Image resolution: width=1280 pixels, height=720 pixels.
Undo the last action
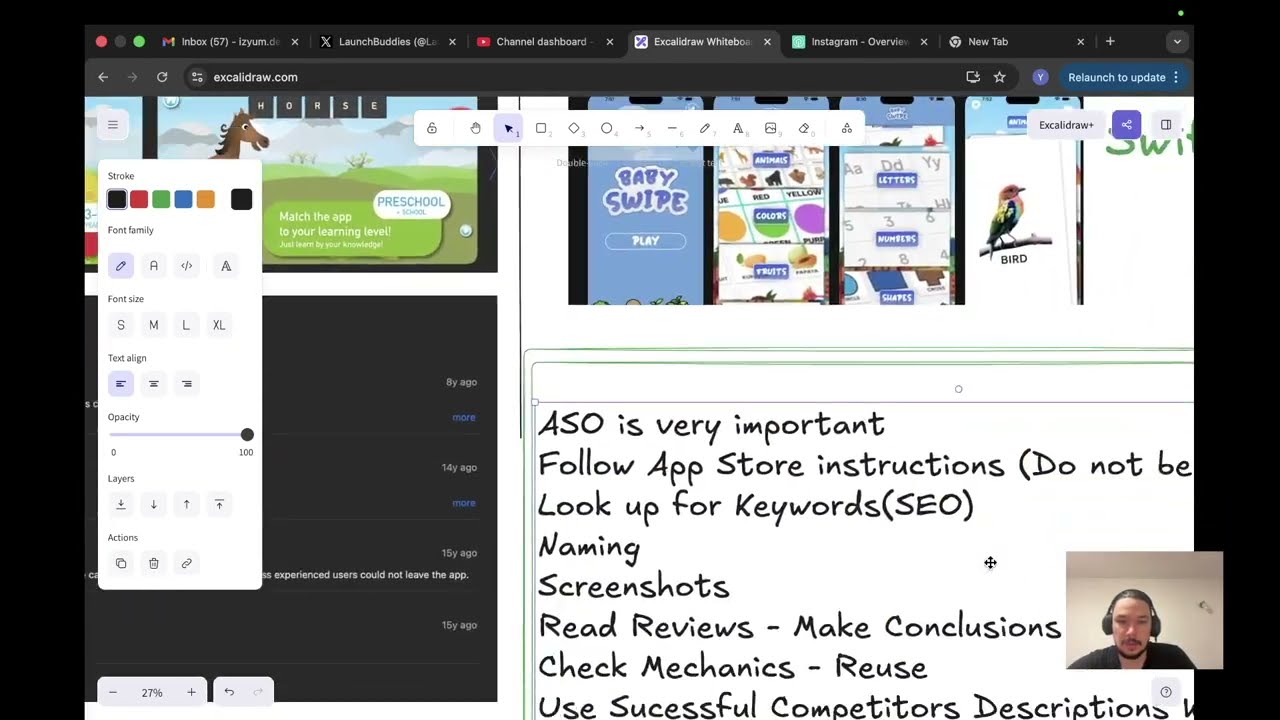[x=229, y=692]
